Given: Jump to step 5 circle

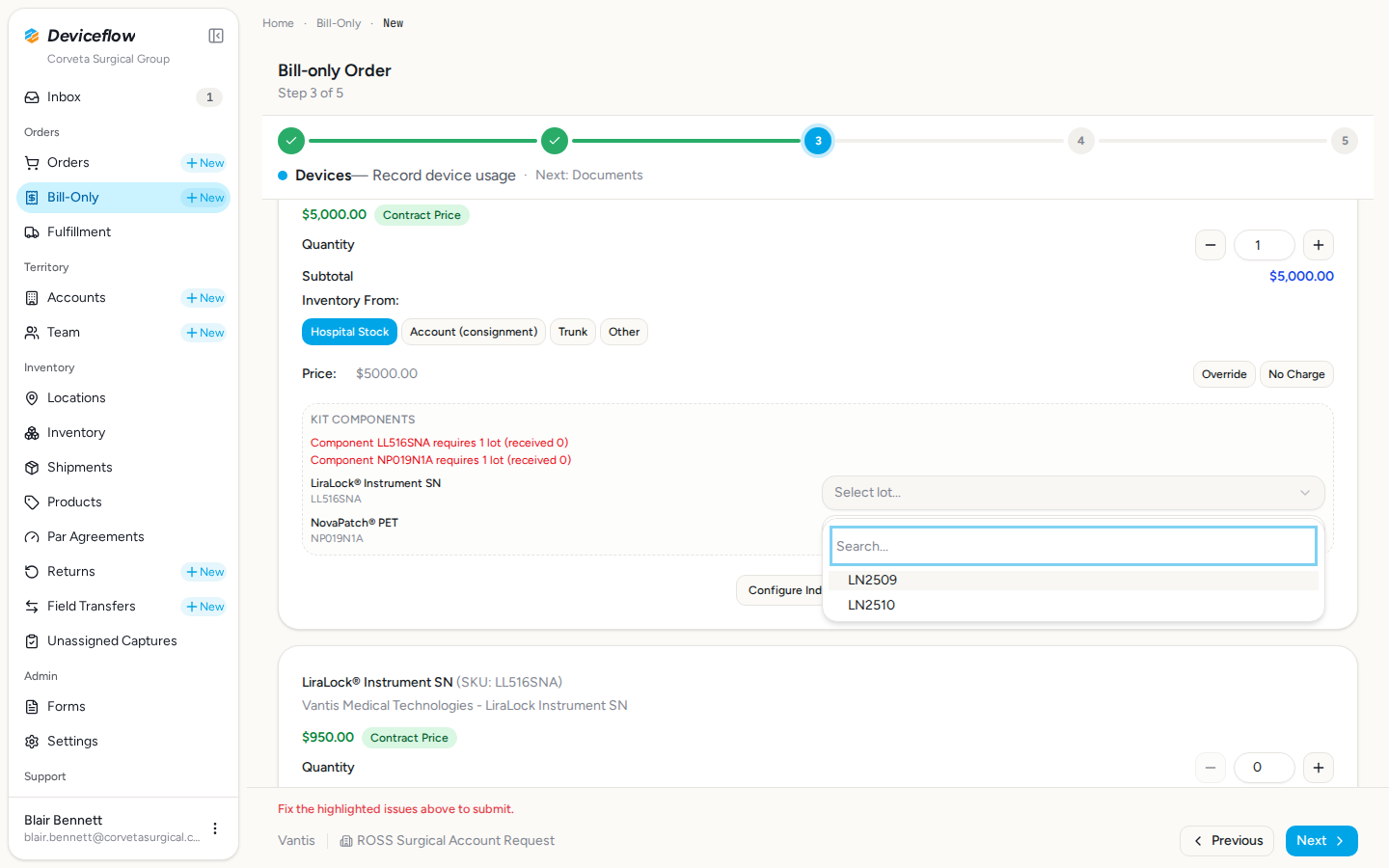Looking at the screenshot, I should [1345, 141].
